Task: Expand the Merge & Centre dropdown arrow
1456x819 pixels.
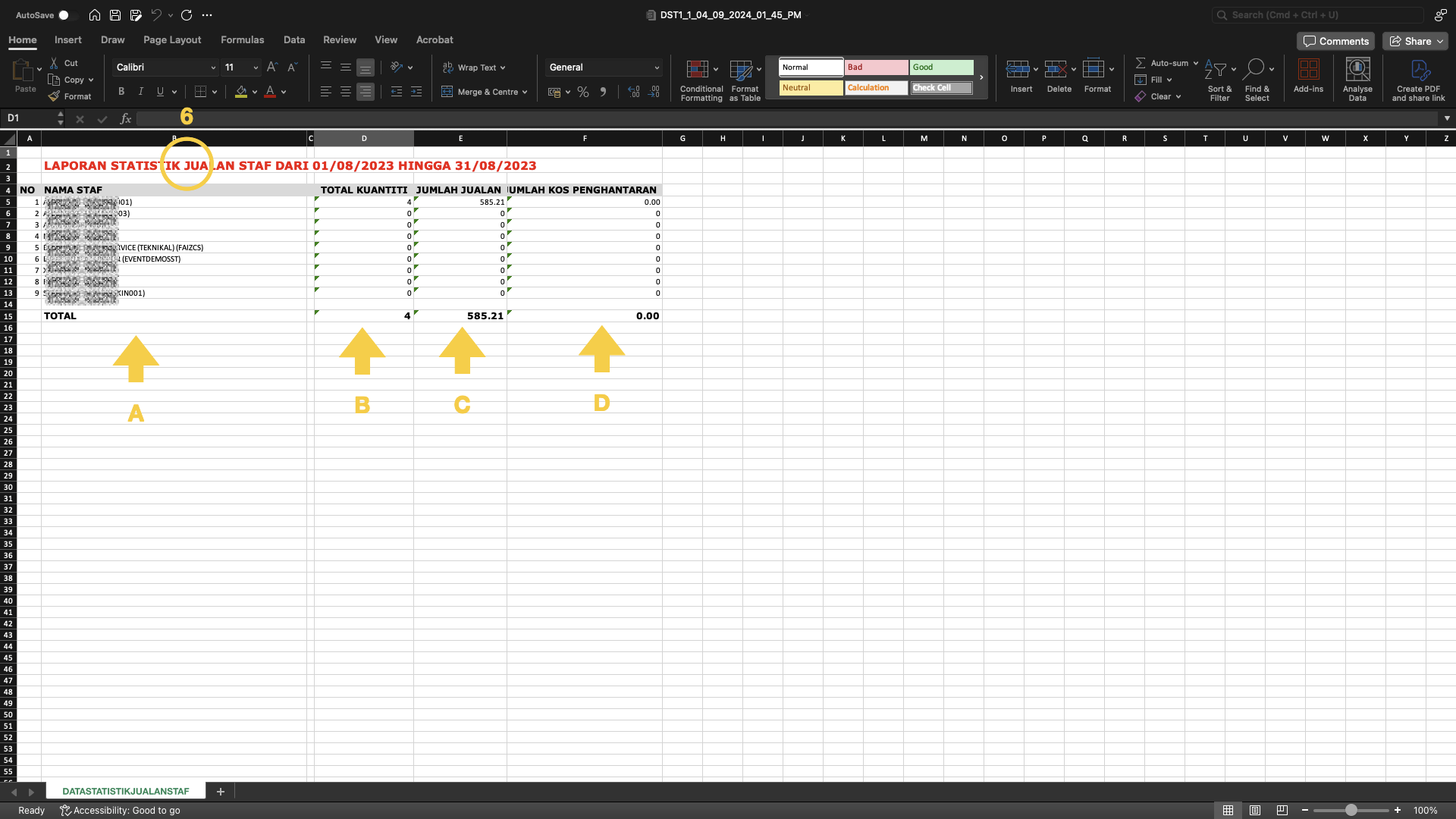Action: [525, 92]
